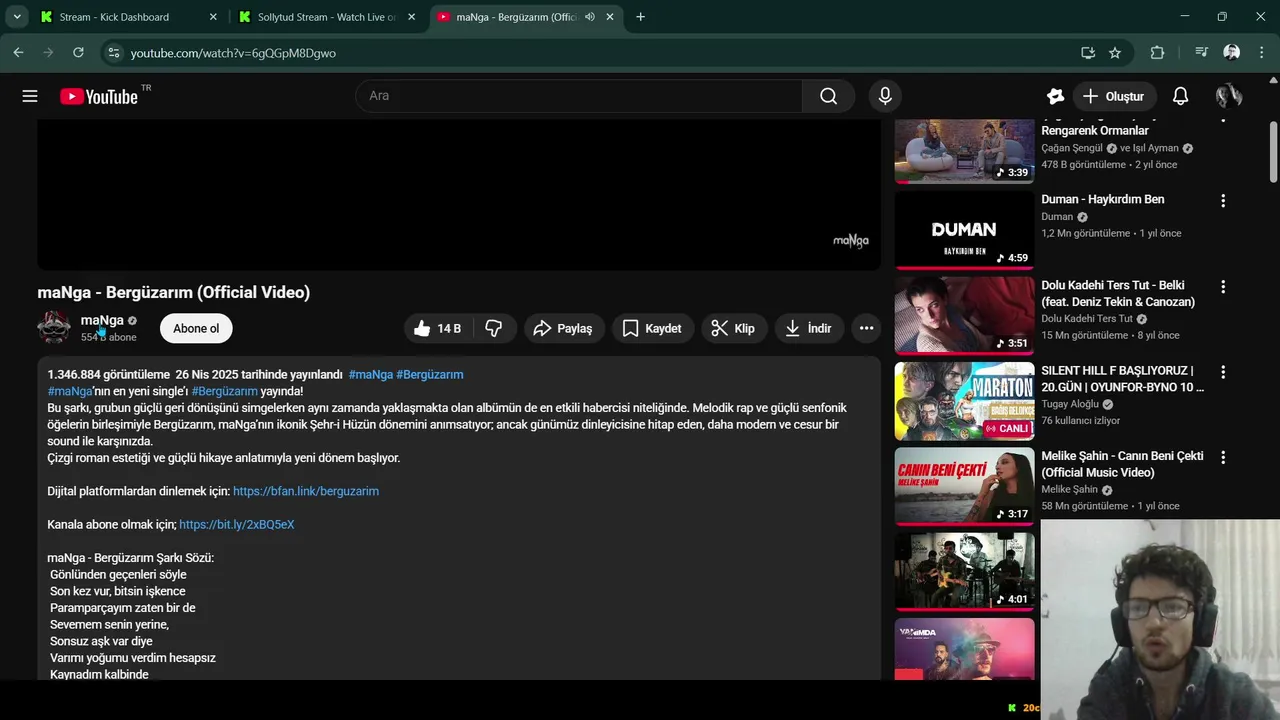This screenshot has height=720, width=1280.
Task: Open Duman channel name in sidebar
Action: coord(1057,216)
